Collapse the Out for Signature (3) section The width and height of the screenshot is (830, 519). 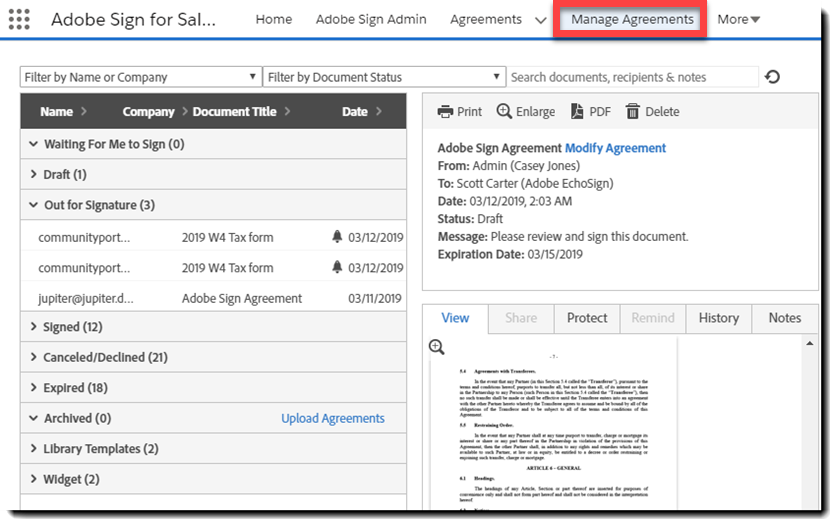pyautogui.click(x=33, y=205)
